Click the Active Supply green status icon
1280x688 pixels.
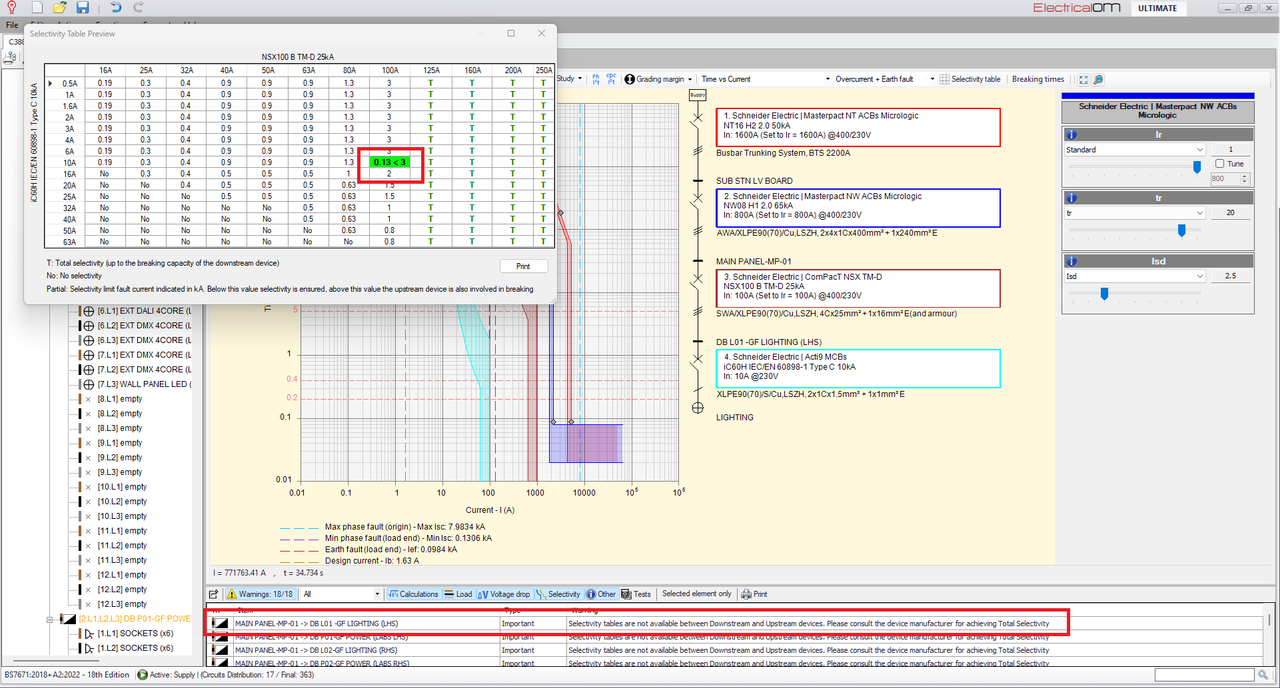[x=143, y=675]
